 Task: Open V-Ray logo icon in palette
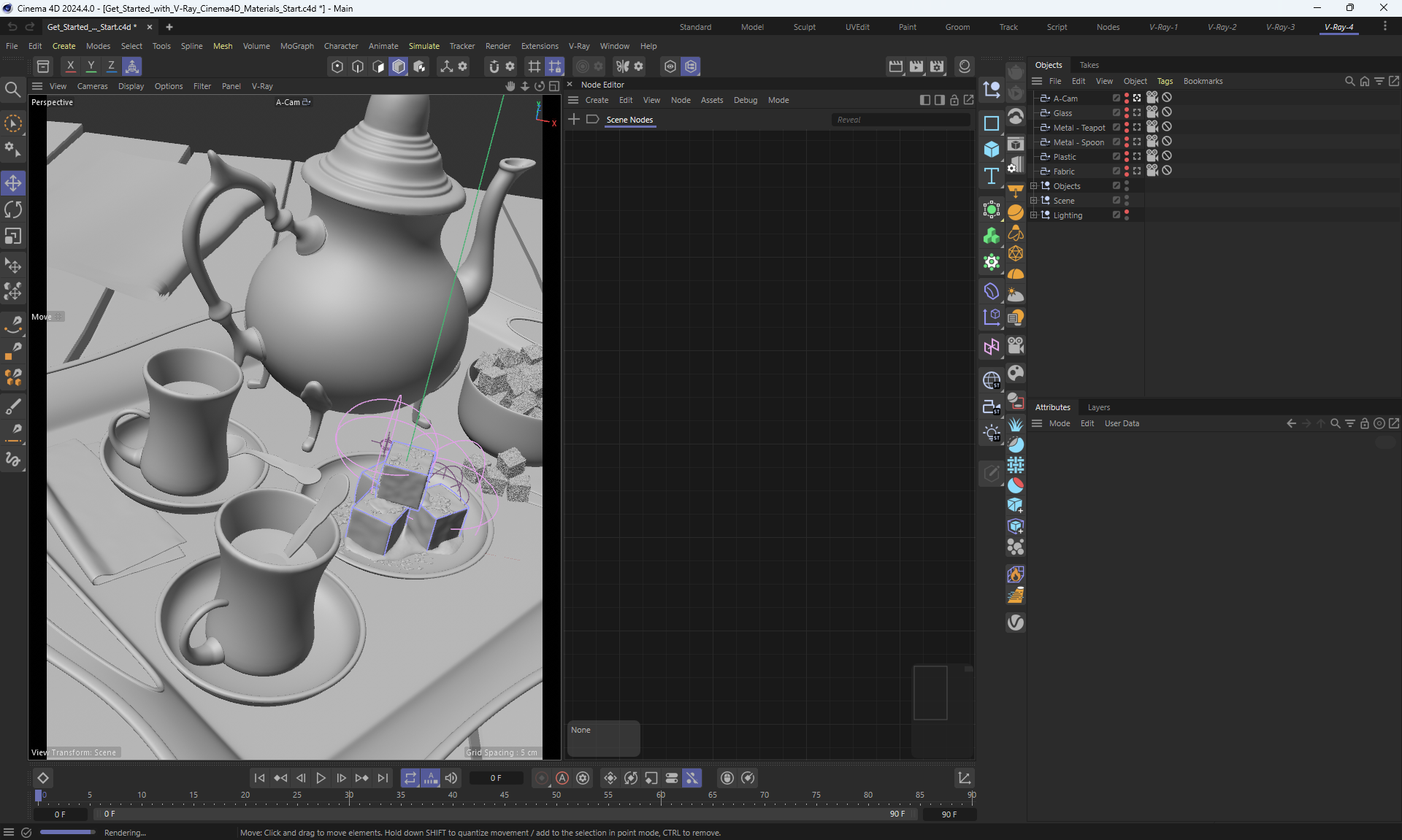(x=1015, y=622)
